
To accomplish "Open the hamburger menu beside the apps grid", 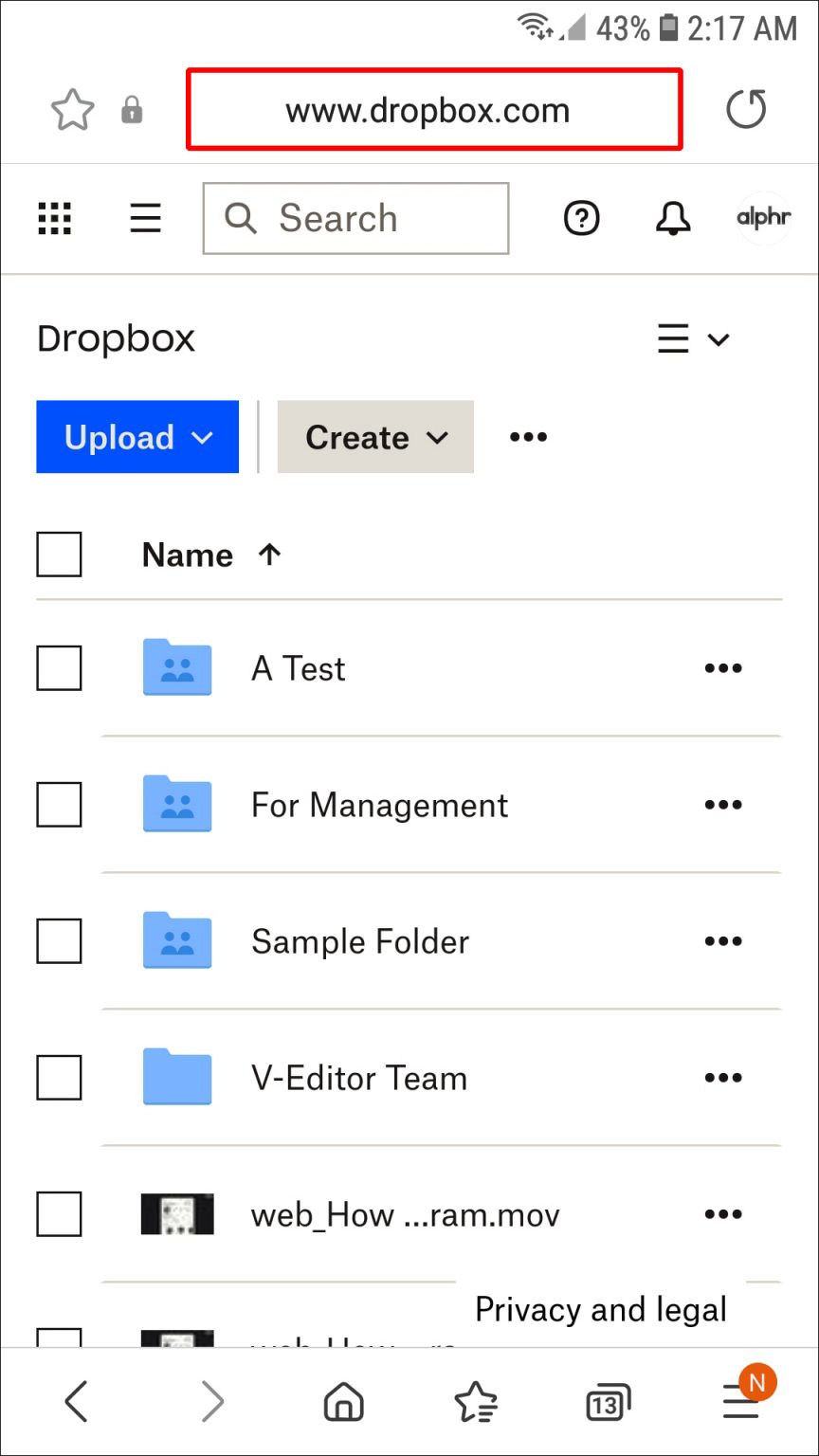I will [145, 218].
